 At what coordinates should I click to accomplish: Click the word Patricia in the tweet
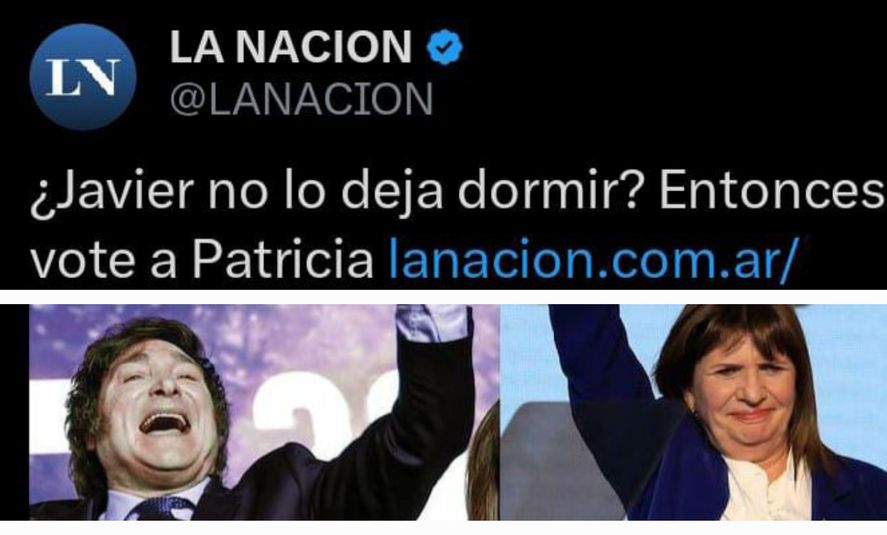(x=283, y=260)
